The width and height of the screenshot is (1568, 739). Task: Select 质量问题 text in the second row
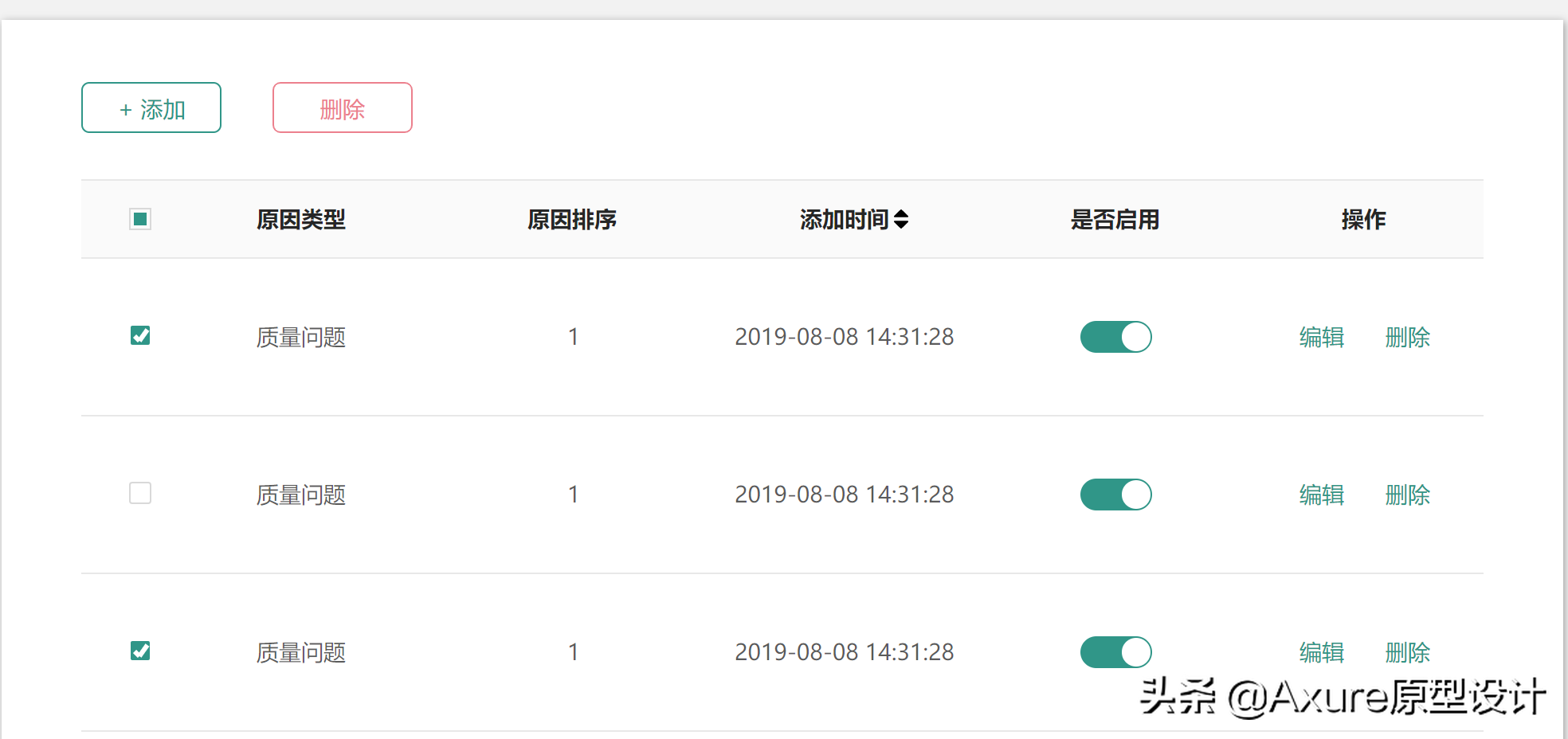point(301,495)
